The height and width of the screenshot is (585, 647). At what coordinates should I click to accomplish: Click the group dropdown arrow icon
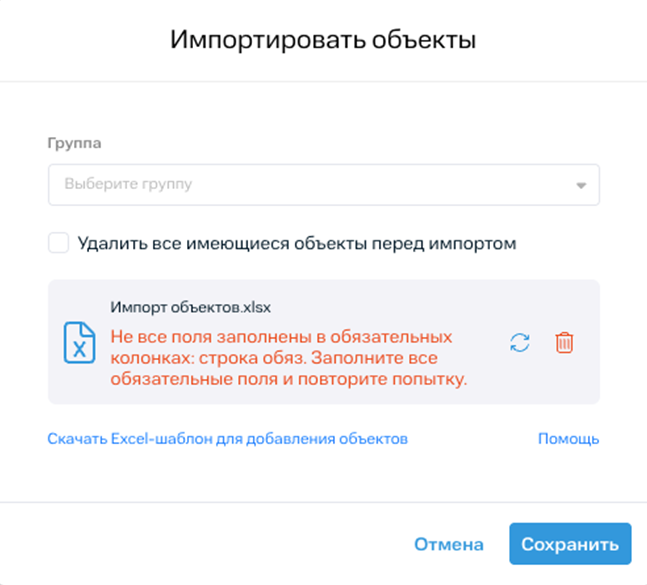(x=580, y=185)
